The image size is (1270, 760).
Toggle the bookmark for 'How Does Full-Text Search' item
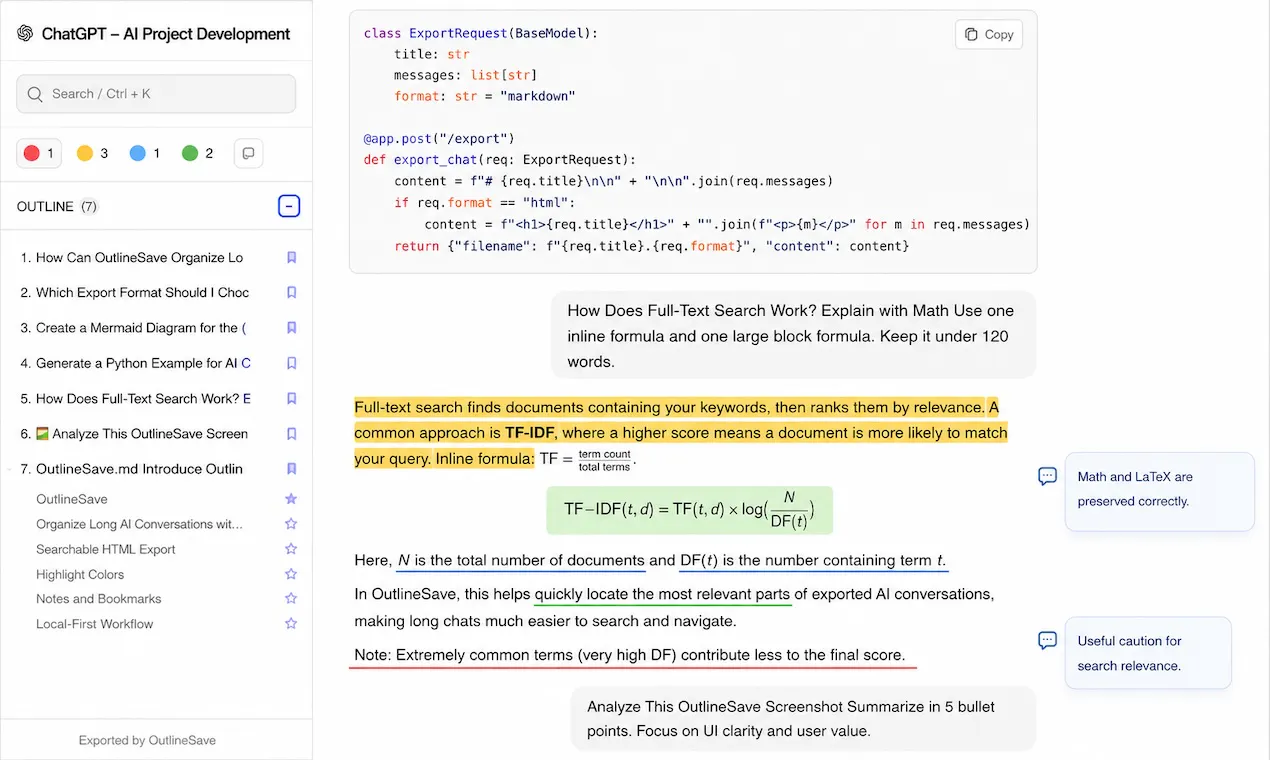[x=292, y=399]
